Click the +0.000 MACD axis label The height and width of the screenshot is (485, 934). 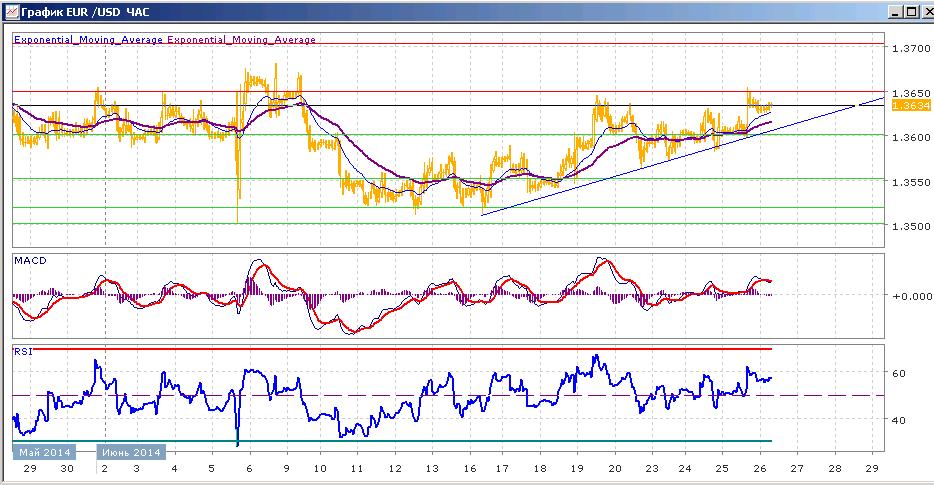pyautogui.click(x=912, y=296)
